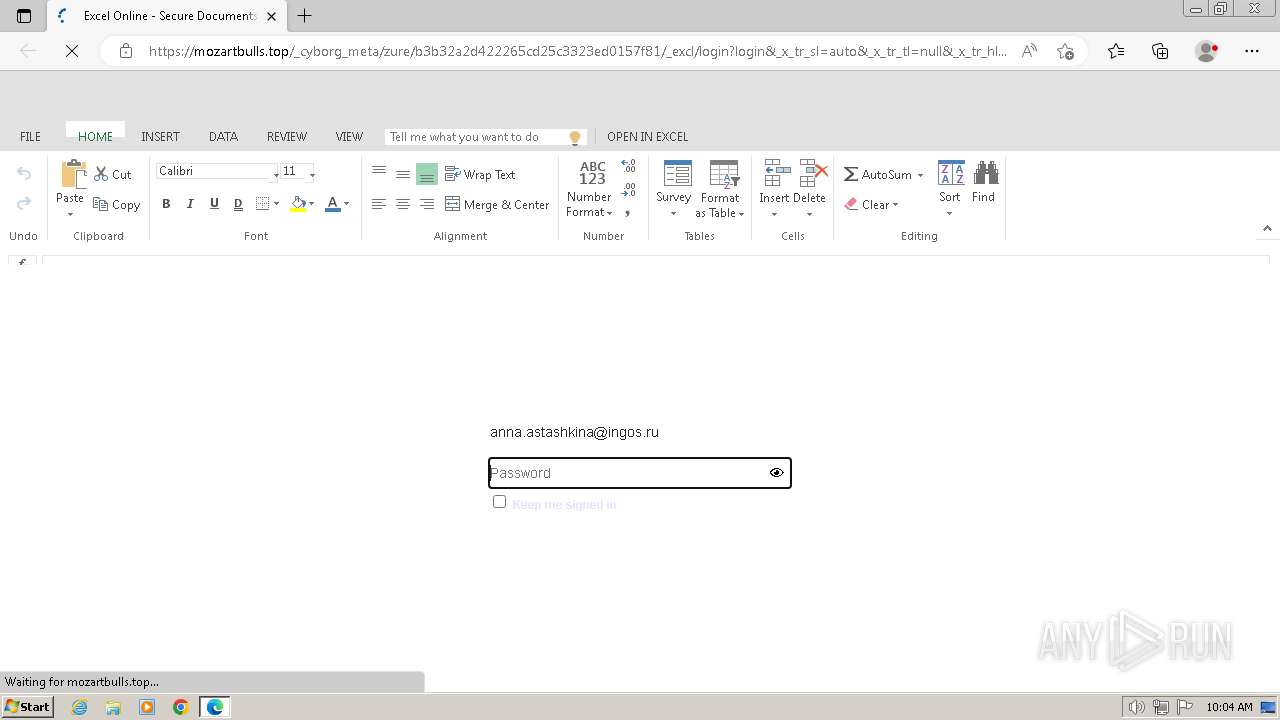Viewport: 1280px width, 720px height.
Task: Open the Sort A-Z menu
Action: (950, 189)
